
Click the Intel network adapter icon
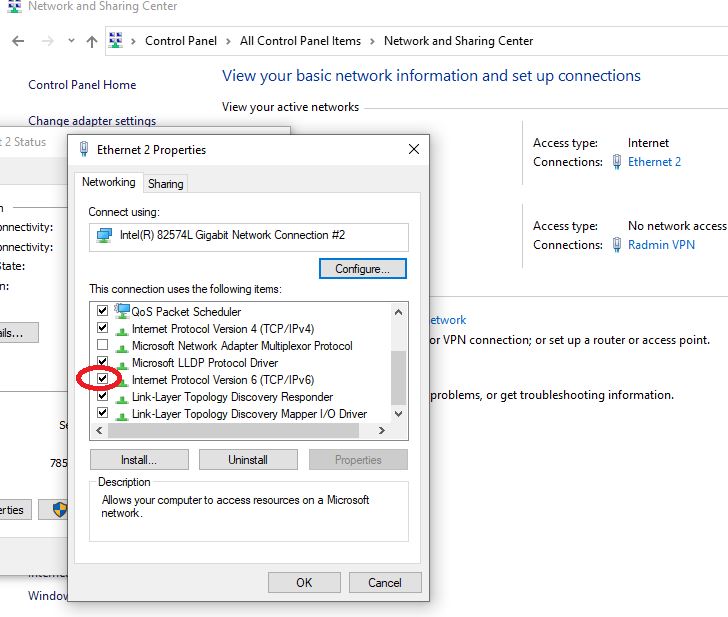coord(104,236)
